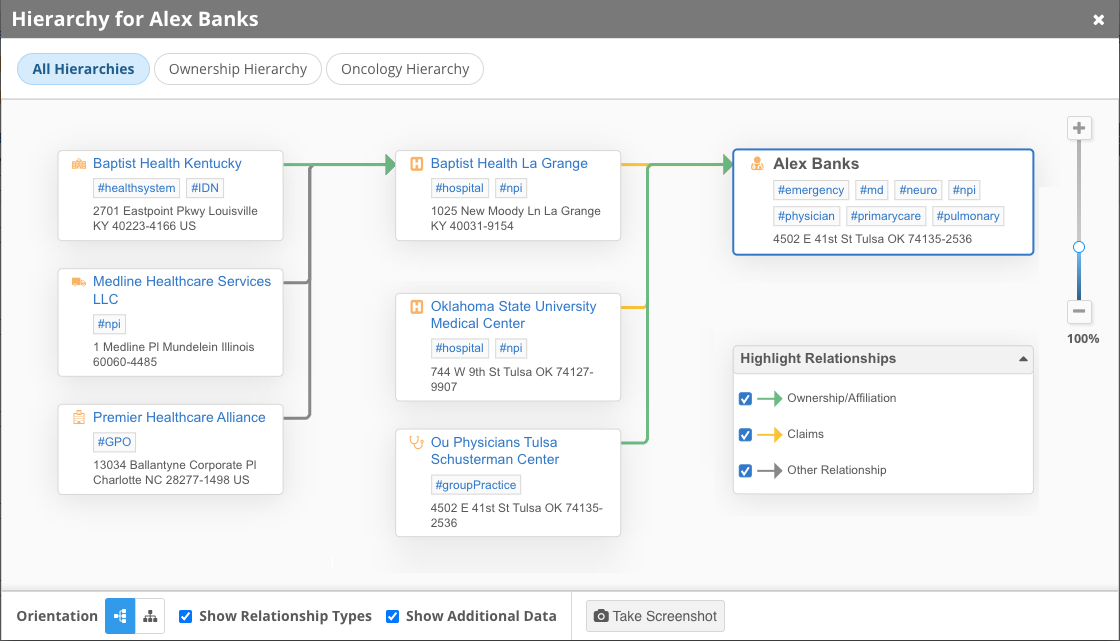
Task: Uncheck the Ownership/Affiliation relationship checkbox
Action: [x=745, y=398]
